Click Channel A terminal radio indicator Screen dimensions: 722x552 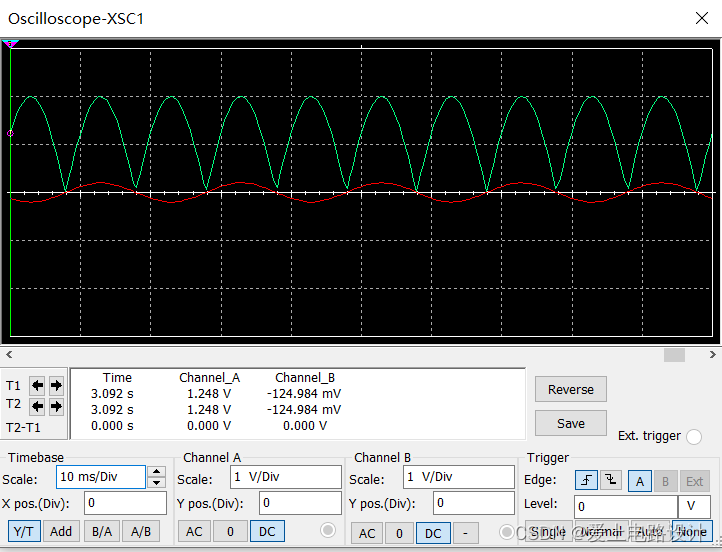click(x=328, y=530)
